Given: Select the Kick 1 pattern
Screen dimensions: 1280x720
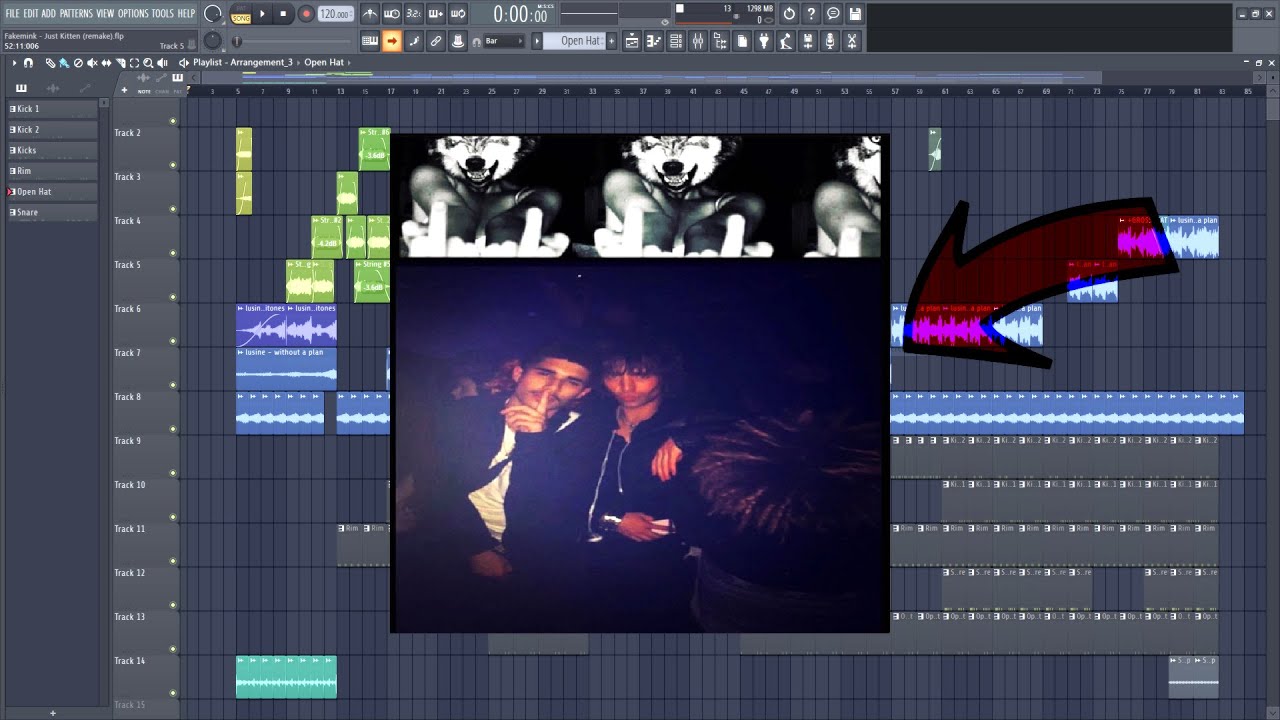Looking at the screenshot, I should pyautogui.click(x=53, y=109).
